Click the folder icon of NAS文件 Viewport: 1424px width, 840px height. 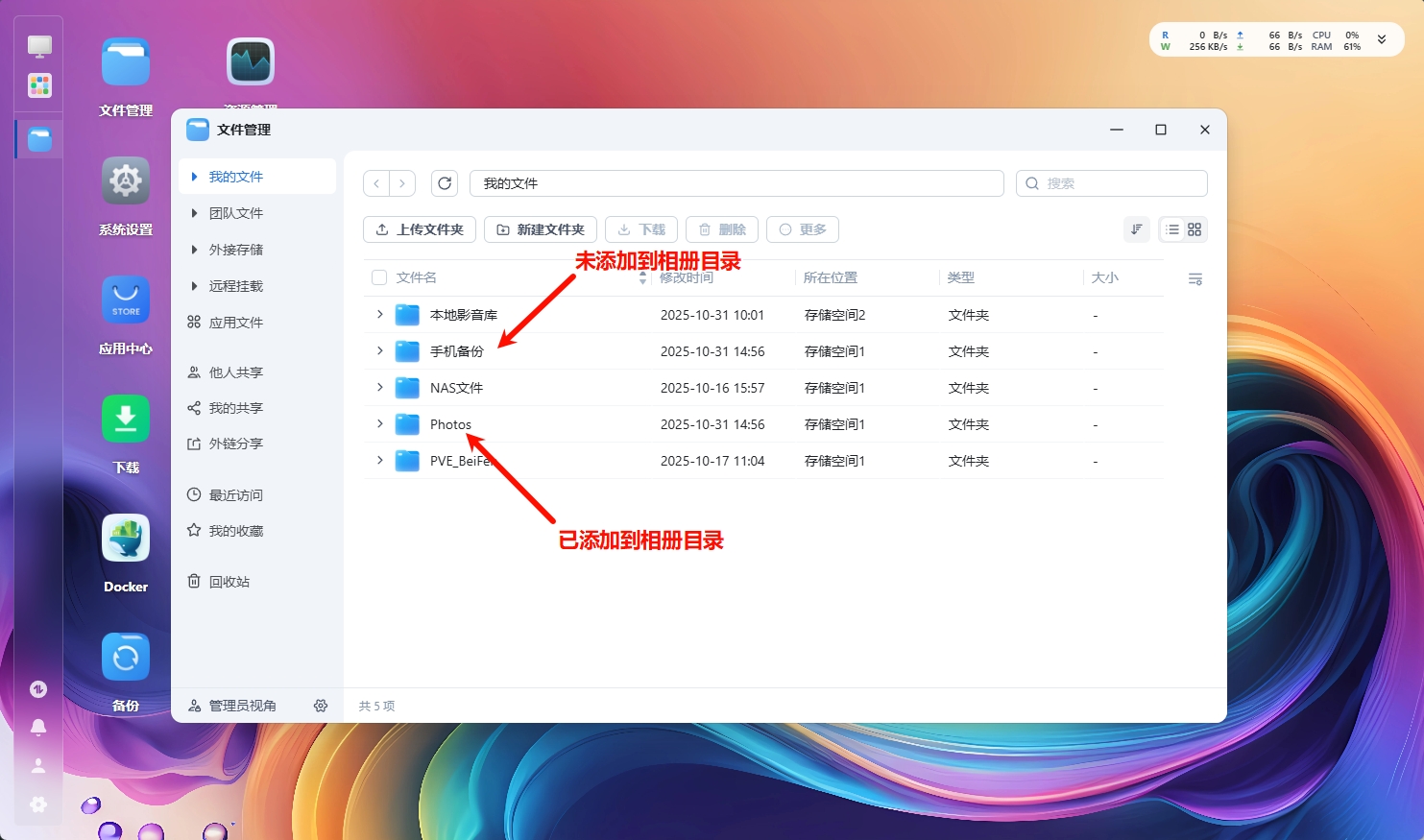click(x=408, y=388)
